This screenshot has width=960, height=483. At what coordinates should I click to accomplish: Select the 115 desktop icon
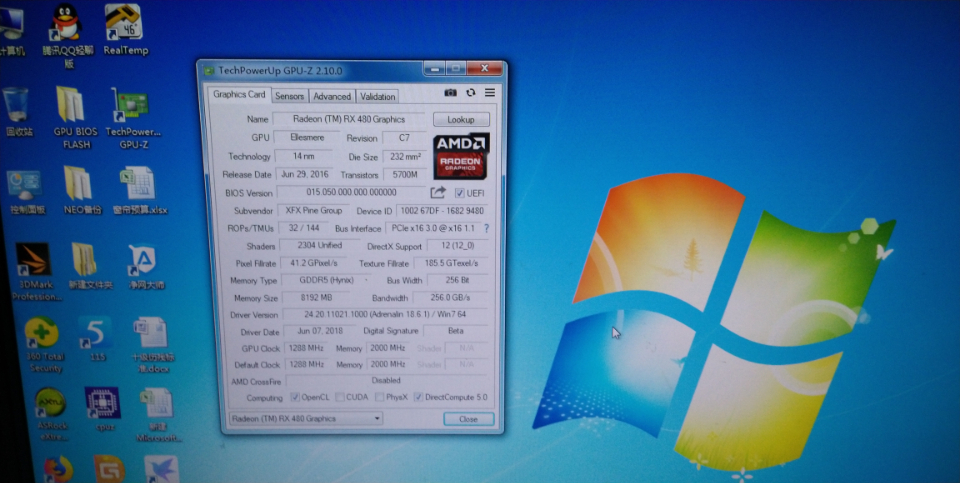click(97, 339)
